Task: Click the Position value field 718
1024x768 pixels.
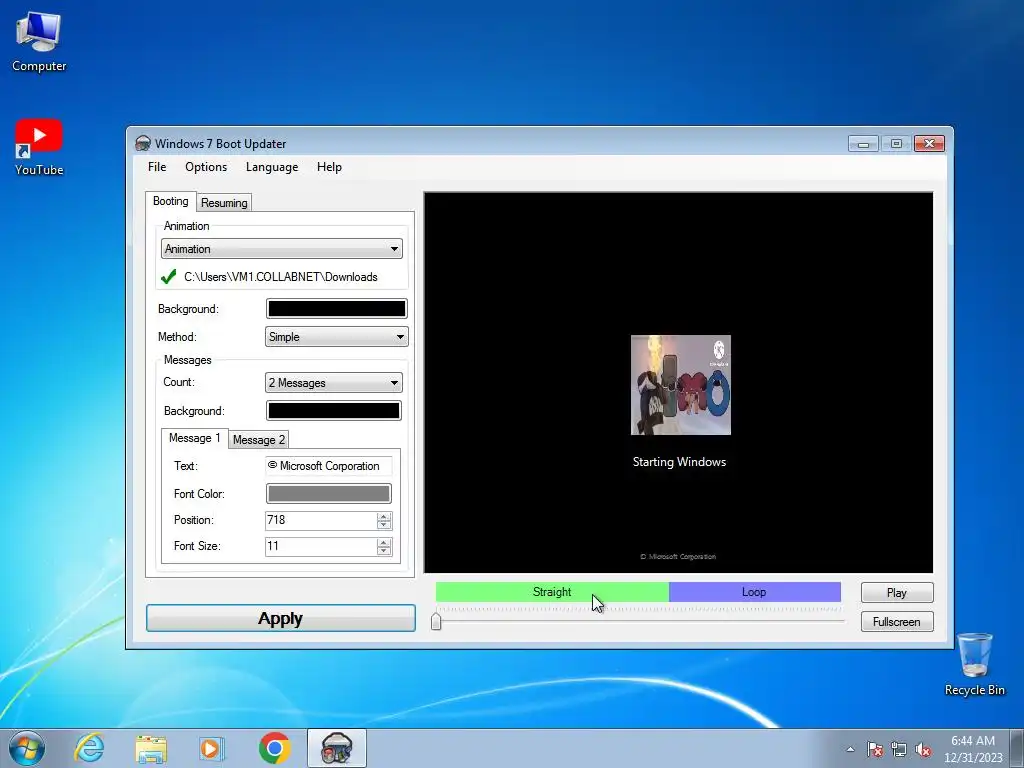Action: [321, 520]
